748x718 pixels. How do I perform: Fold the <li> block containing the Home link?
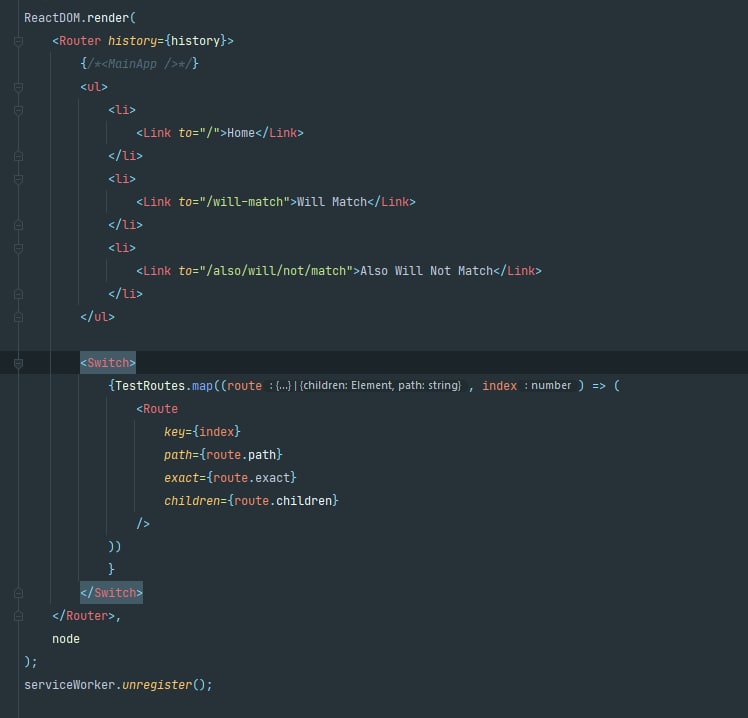pos(19,111)
